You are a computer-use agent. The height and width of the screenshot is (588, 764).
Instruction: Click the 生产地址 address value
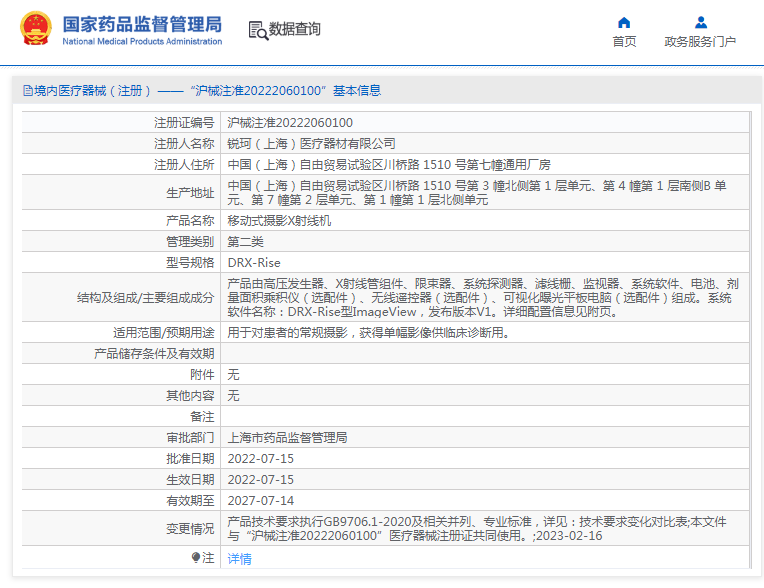pyautogui.click(x=477, y=192)
